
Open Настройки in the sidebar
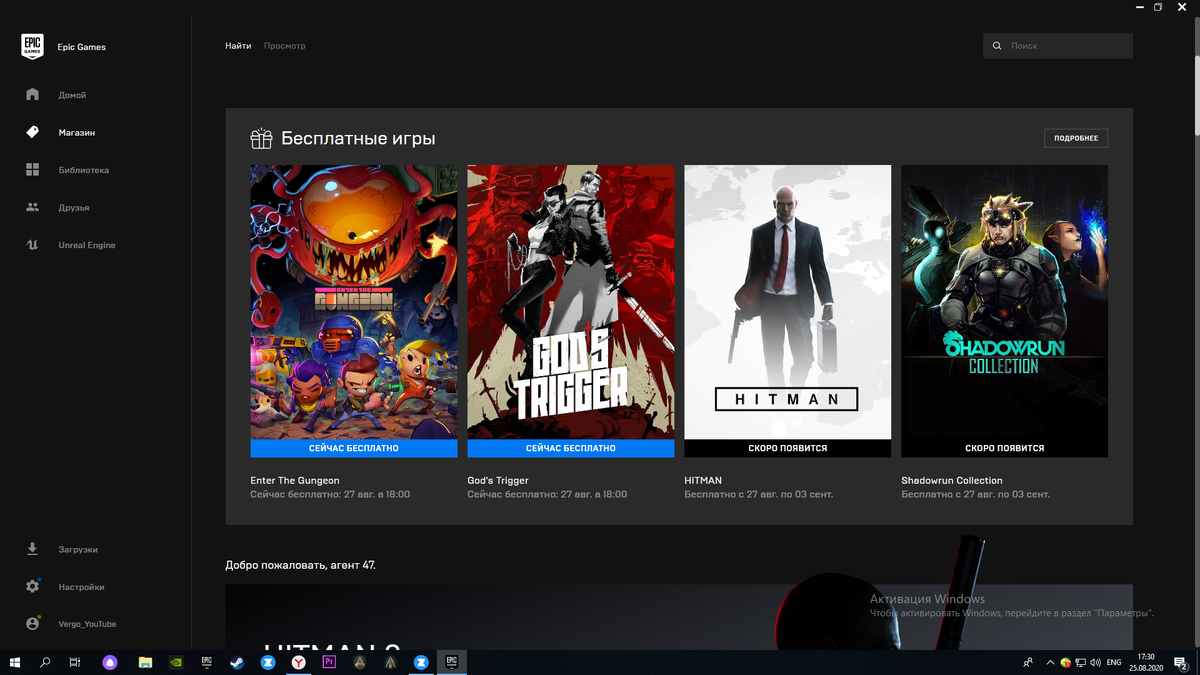(81, 587)
